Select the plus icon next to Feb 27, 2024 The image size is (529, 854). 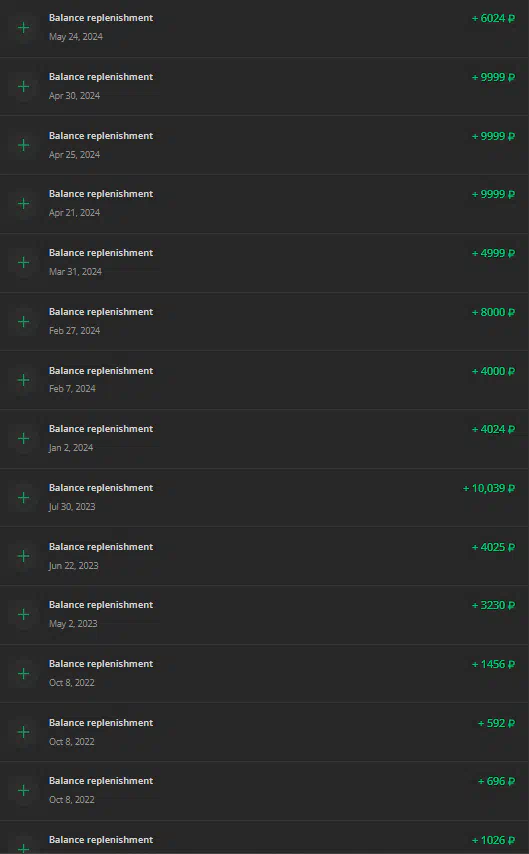pyautogui.click(x=23, y=321)
